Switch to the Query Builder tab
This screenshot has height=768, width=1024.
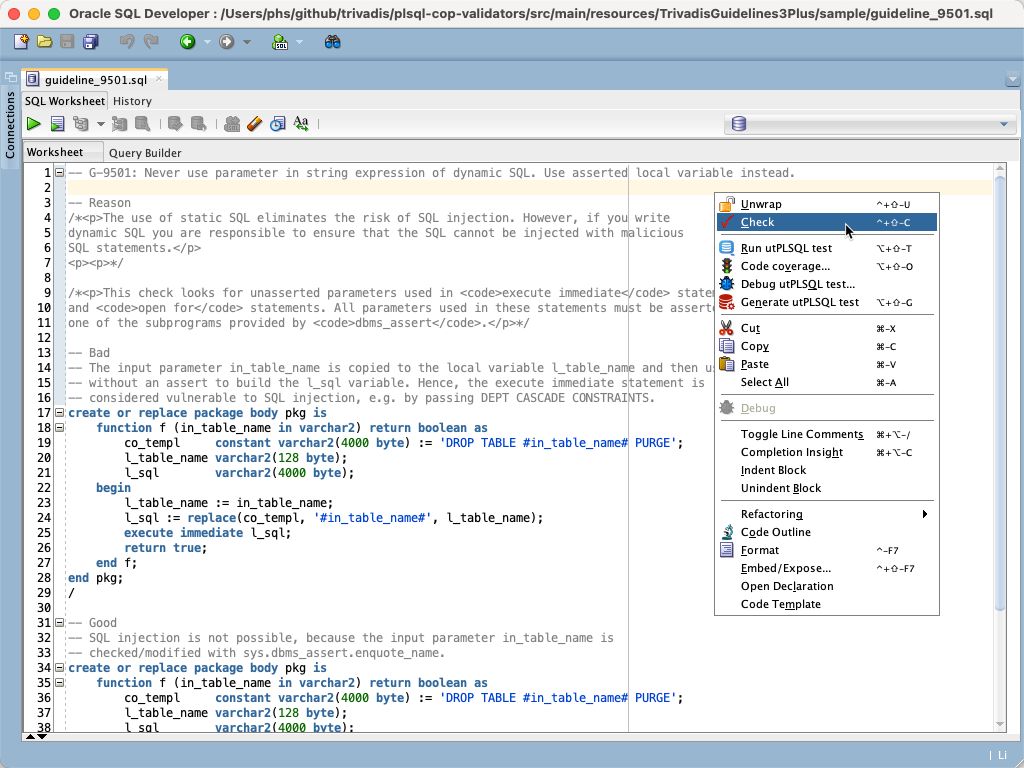145,153
